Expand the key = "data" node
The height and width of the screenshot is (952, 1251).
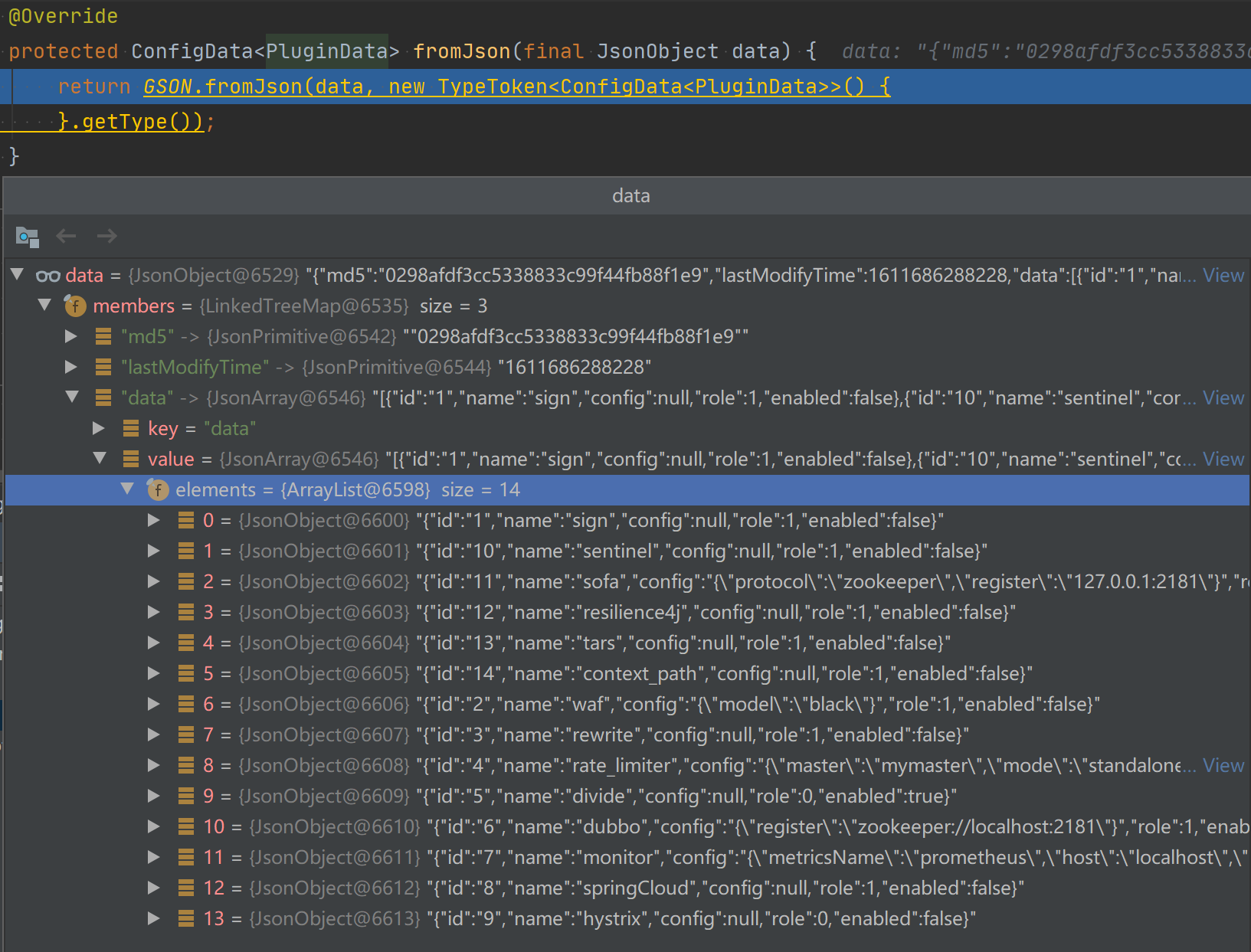tap(99, 428)
